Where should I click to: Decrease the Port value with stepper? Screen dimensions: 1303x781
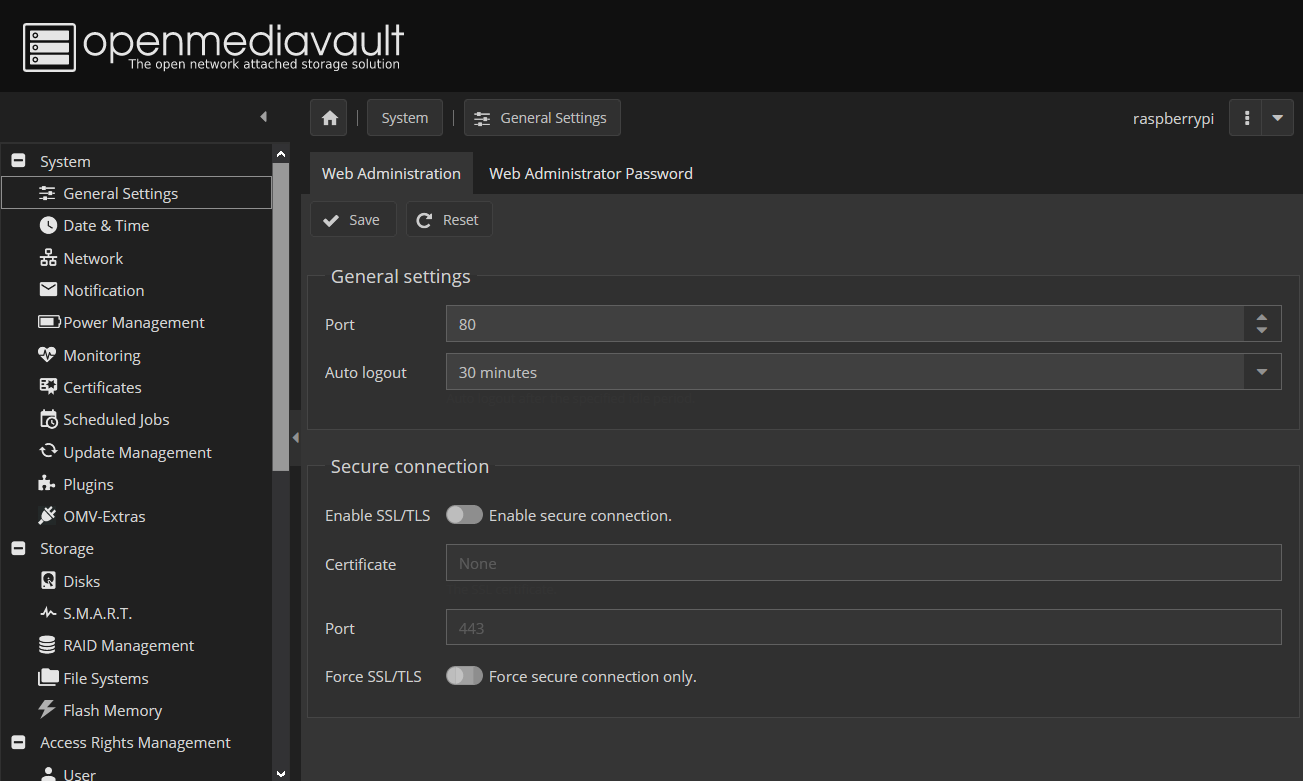point(1262,331)
